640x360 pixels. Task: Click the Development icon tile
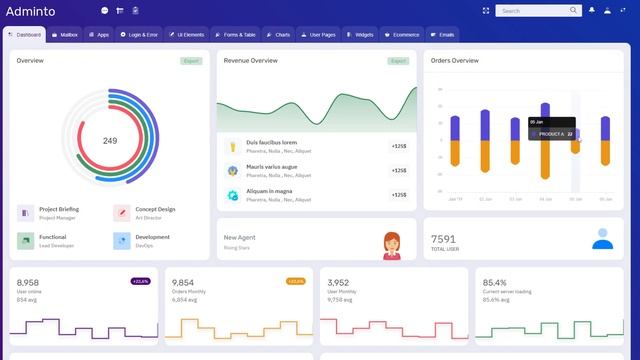pos(122,241)
